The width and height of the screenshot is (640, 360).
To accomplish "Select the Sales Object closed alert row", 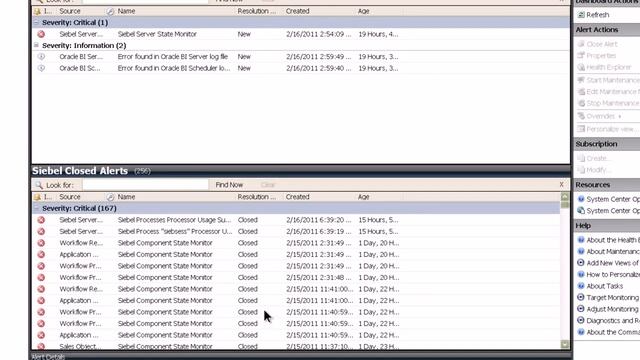I will [x=296, y=347].
